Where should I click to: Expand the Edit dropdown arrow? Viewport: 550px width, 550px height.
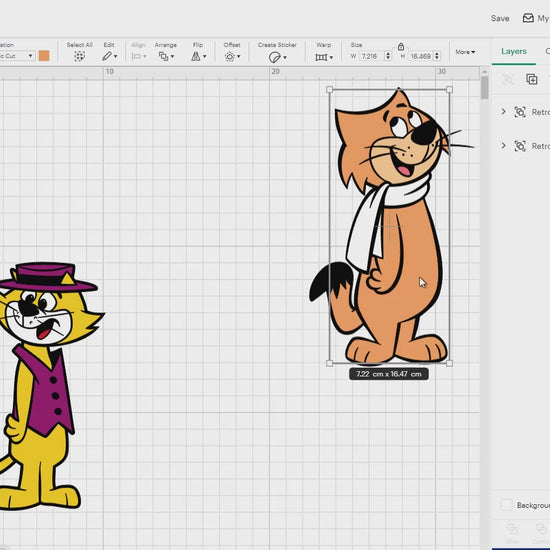(x=115, y=56)
